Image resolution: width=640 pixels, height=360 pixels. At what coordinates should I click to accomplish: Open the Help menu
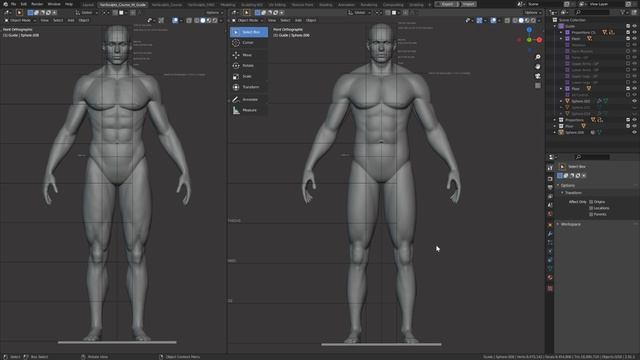(69, 4)
